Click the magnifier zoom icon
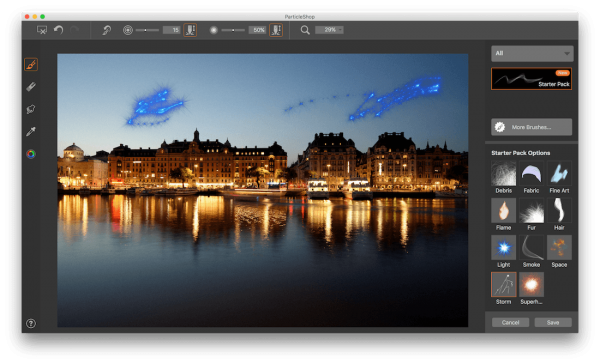Image resolution: width=600 pixels, height=364 pixels. pyautogui.click(x=305, y=30)
